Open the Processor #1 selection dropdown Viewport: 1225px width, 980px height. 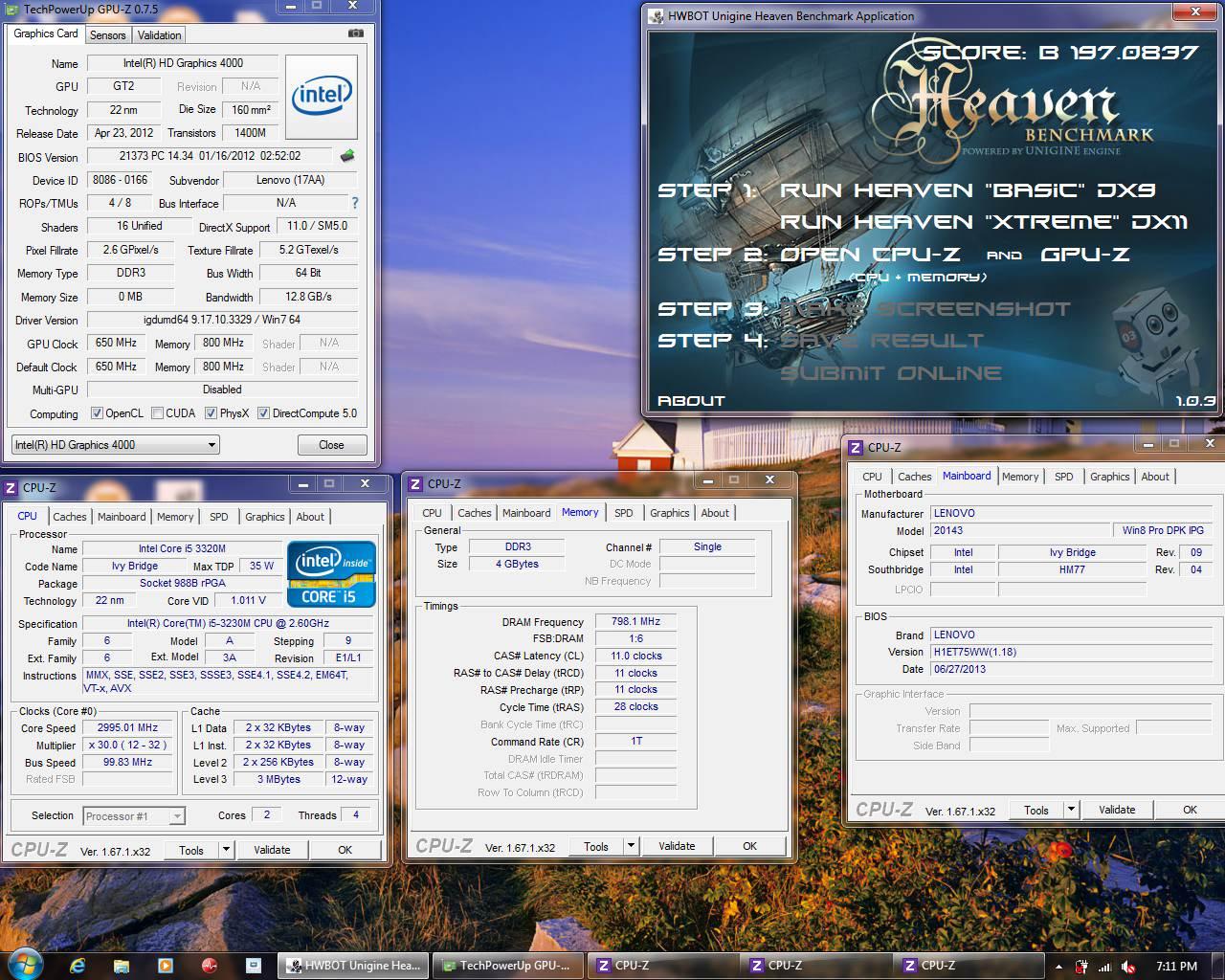[134, 816]
